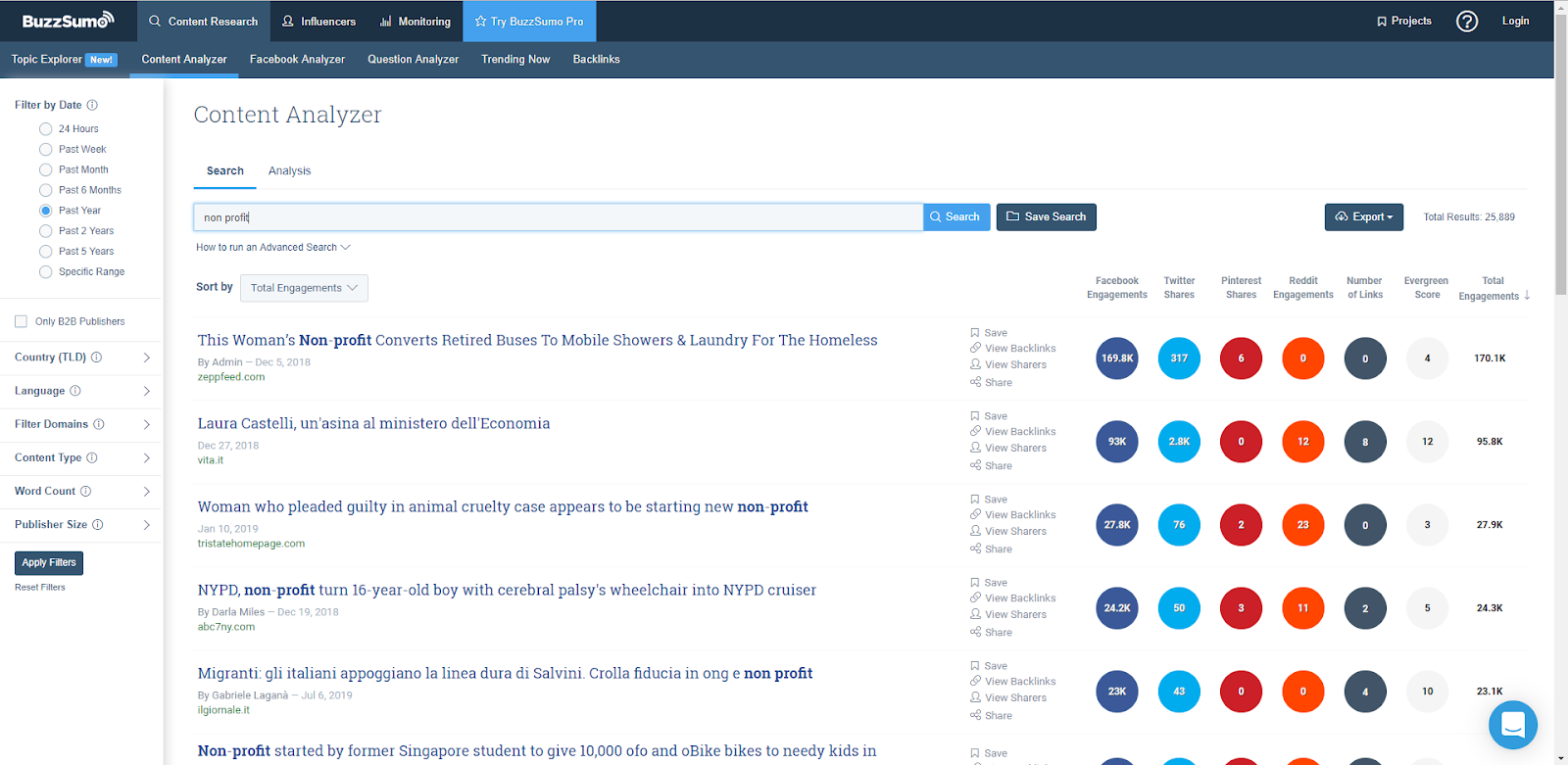The image size is (1568, 765).
Task: Open the help question mark icon
Action: 1467,22
